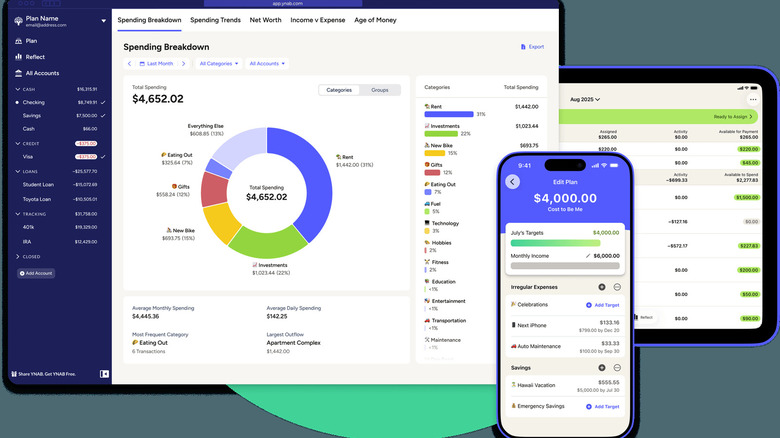Open the Plan Name dropdown arrow
The width and height of the screenshot is (780, 438).
click(x=103, y=21)
